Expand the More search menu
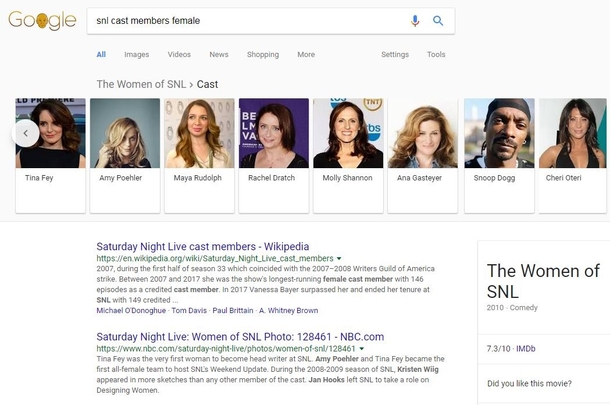This screenshot has height=405, width=610. [306, 54]
